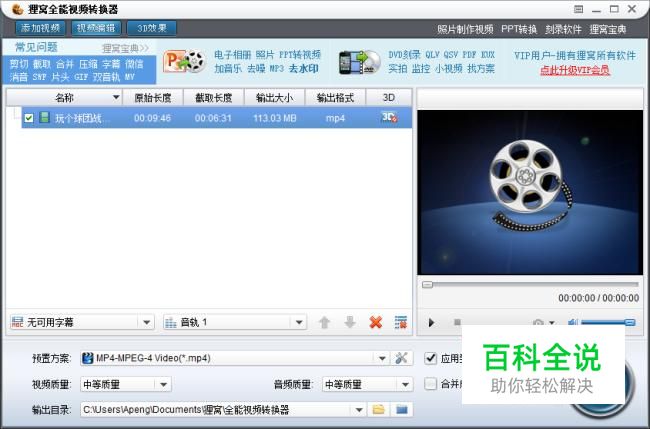This screenshot has width=650, height=429.
Task: Click the mp4 output format cell
Action: (x=335, y=118)
